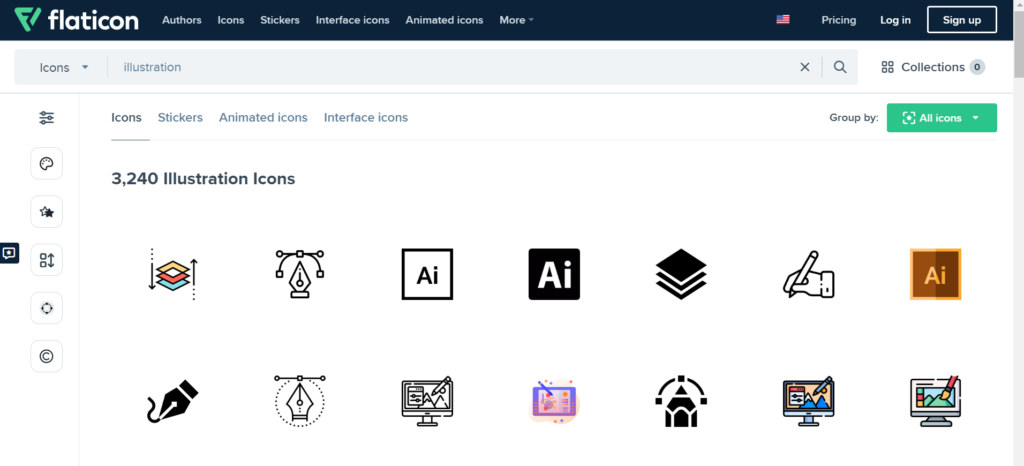
Task: Expand the More menu in header
Action: (517, 20)
